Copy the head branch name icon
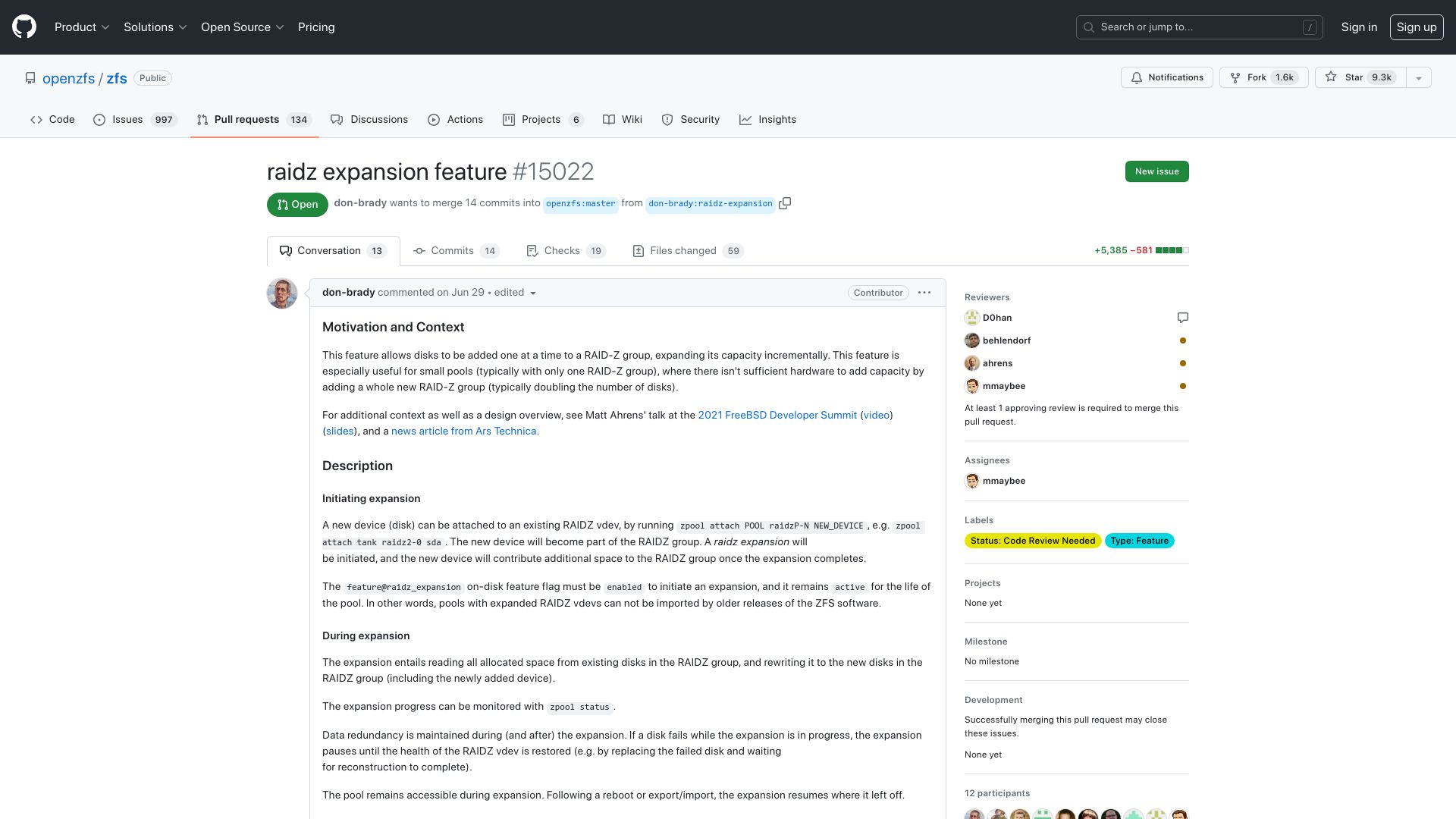The height and width of the screenshot is (819, 1456). [785, 203]
